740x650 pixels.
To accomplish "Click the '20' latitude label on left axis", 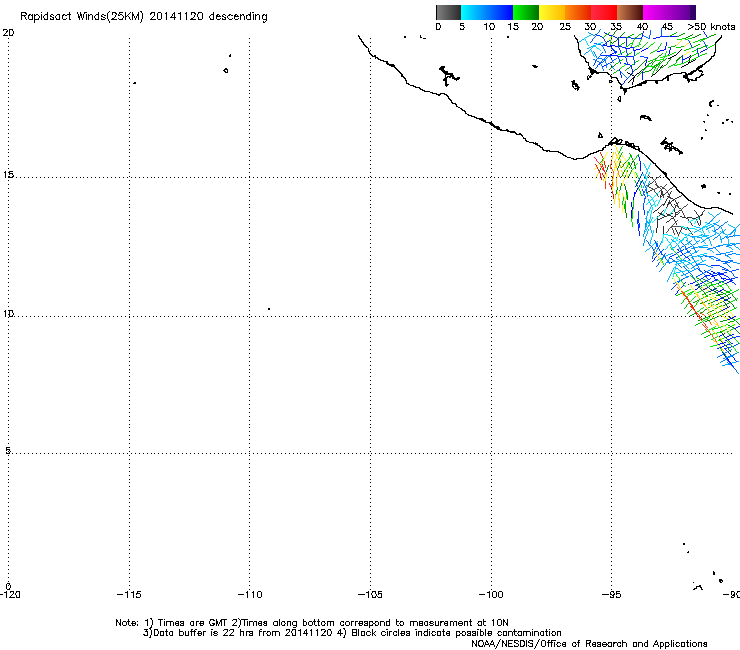I will point(8,33).
